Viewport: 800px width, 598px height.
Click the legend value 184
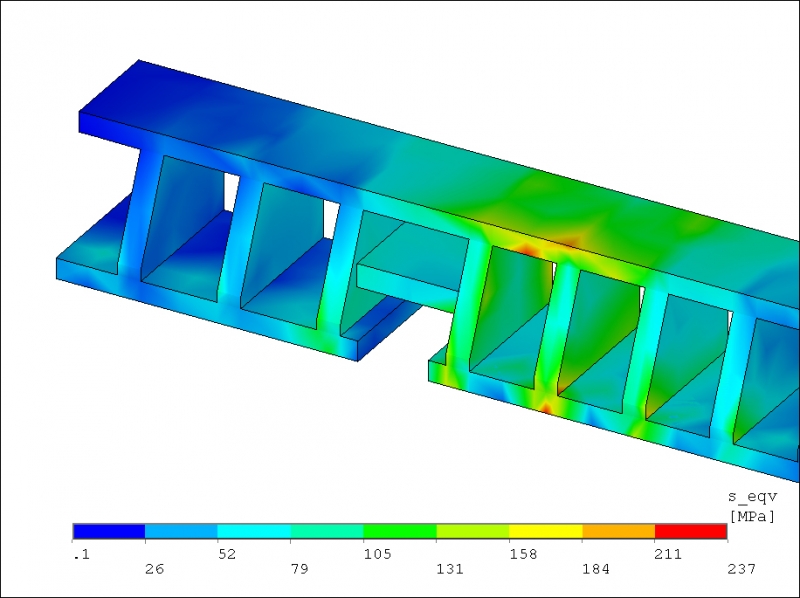click(596, 568)
